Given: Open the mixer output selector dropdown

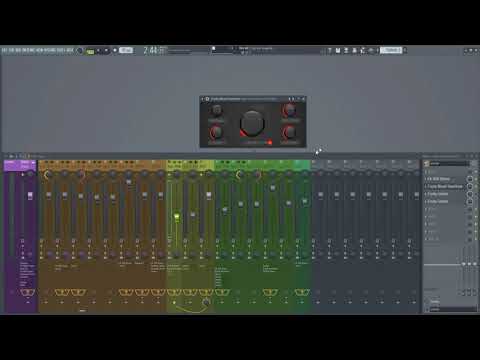Looking at the screenshot, I should [x=452, y=309].
